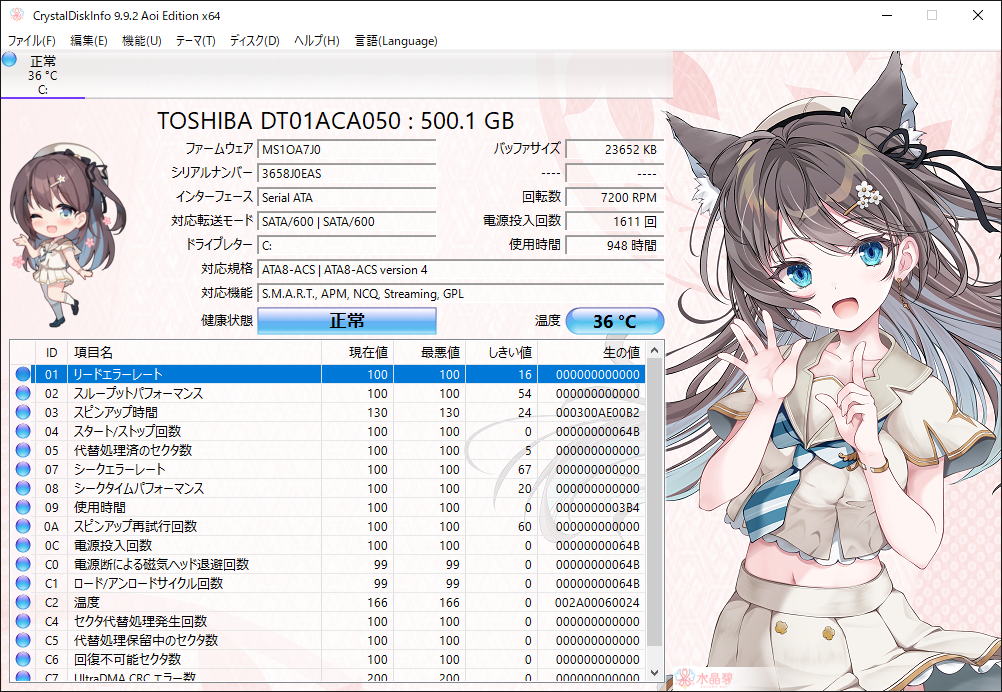Click the serial number field 3658J0EAS

(x=346, y=173)
